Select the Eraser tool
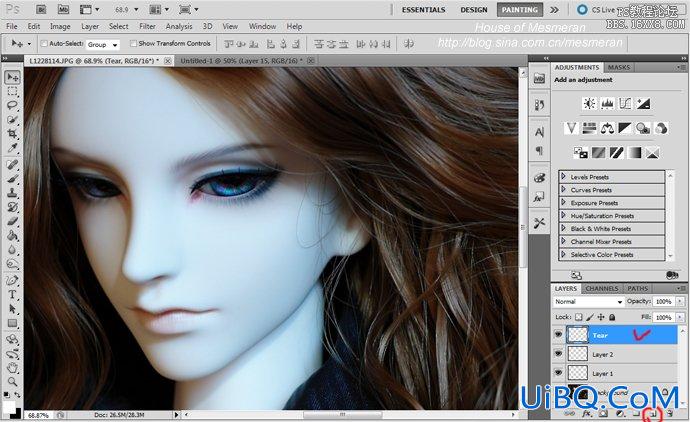The width and height of the screenshot is (690, 422). [12, 221]
